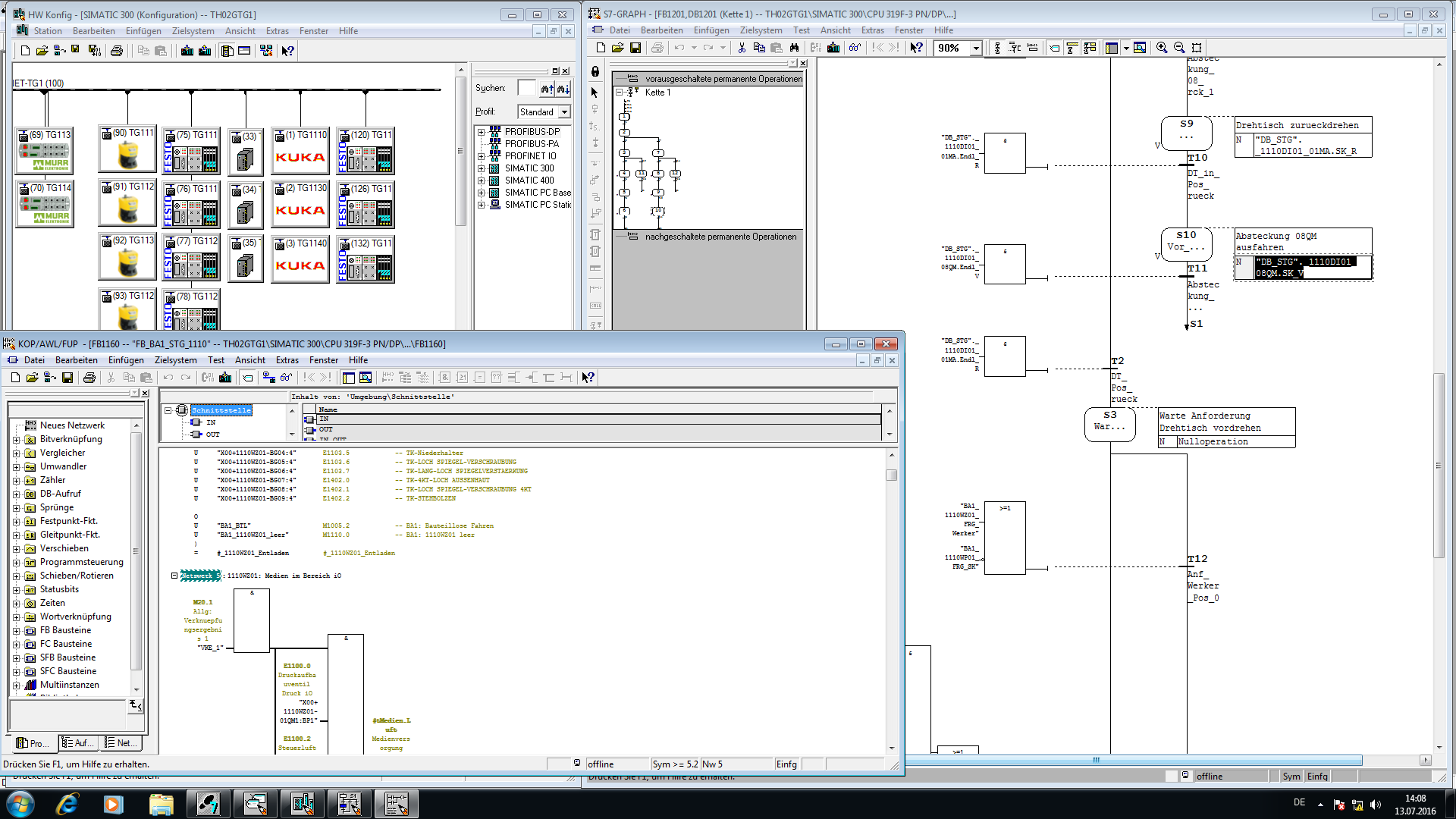Open Internet Explorer from the taskbar

67,804
